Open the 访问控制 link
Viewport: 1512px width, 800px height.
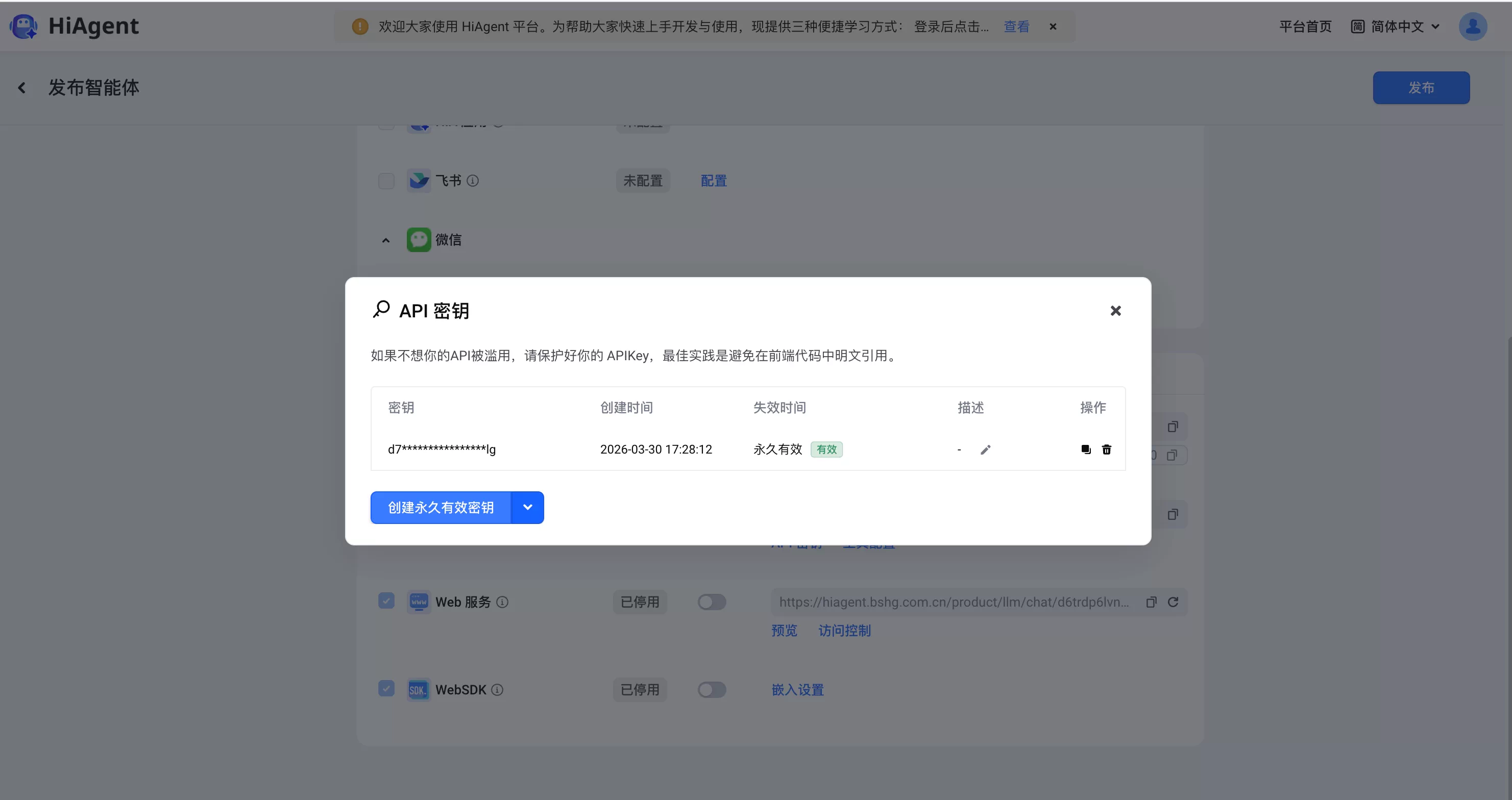coord(845,631)
